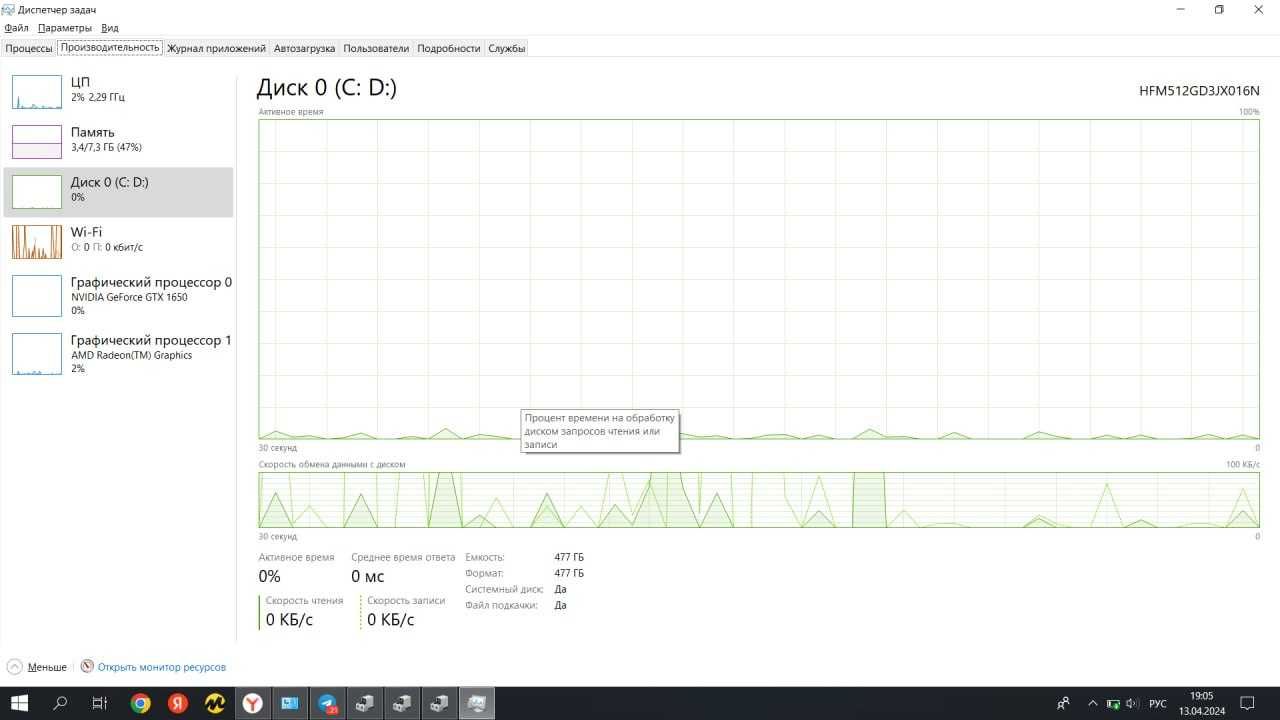Click the Файл подкачки label

click(502, 605)
